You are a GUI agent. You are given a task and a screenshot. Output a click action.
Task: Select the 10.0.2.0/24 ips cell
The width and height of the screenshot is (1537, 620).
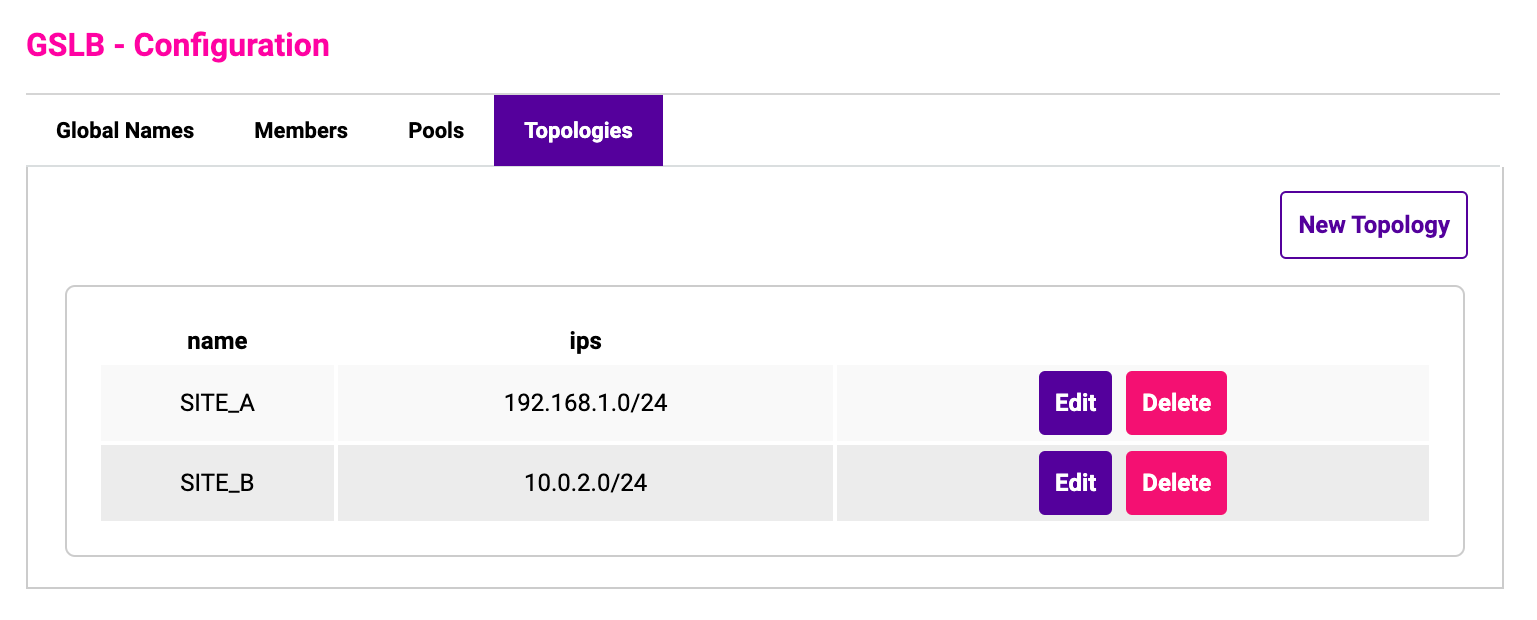click(x=586, y=483)
